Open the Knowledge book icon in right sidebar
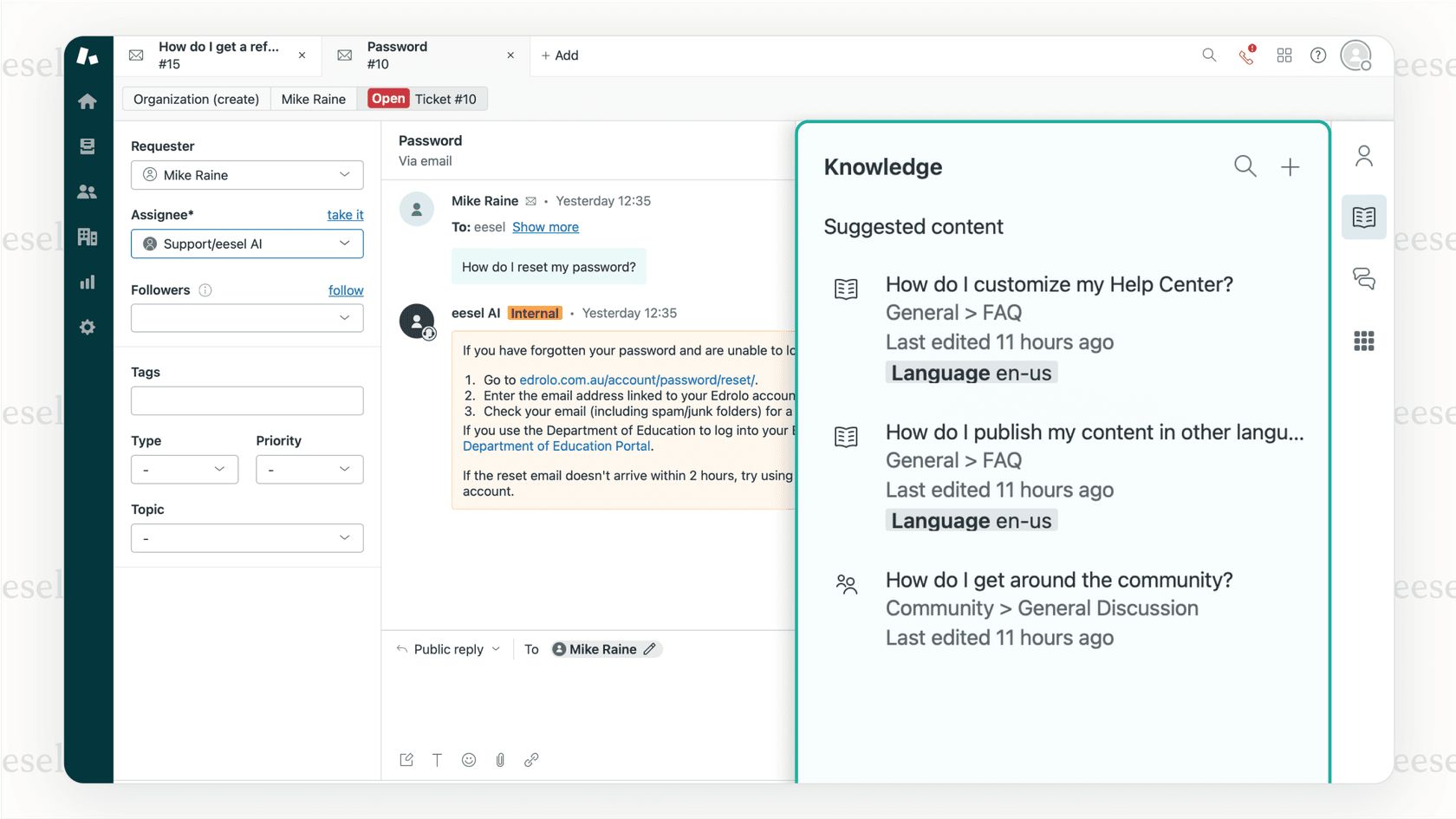1456x819 pixels. tap(1363, 217)
